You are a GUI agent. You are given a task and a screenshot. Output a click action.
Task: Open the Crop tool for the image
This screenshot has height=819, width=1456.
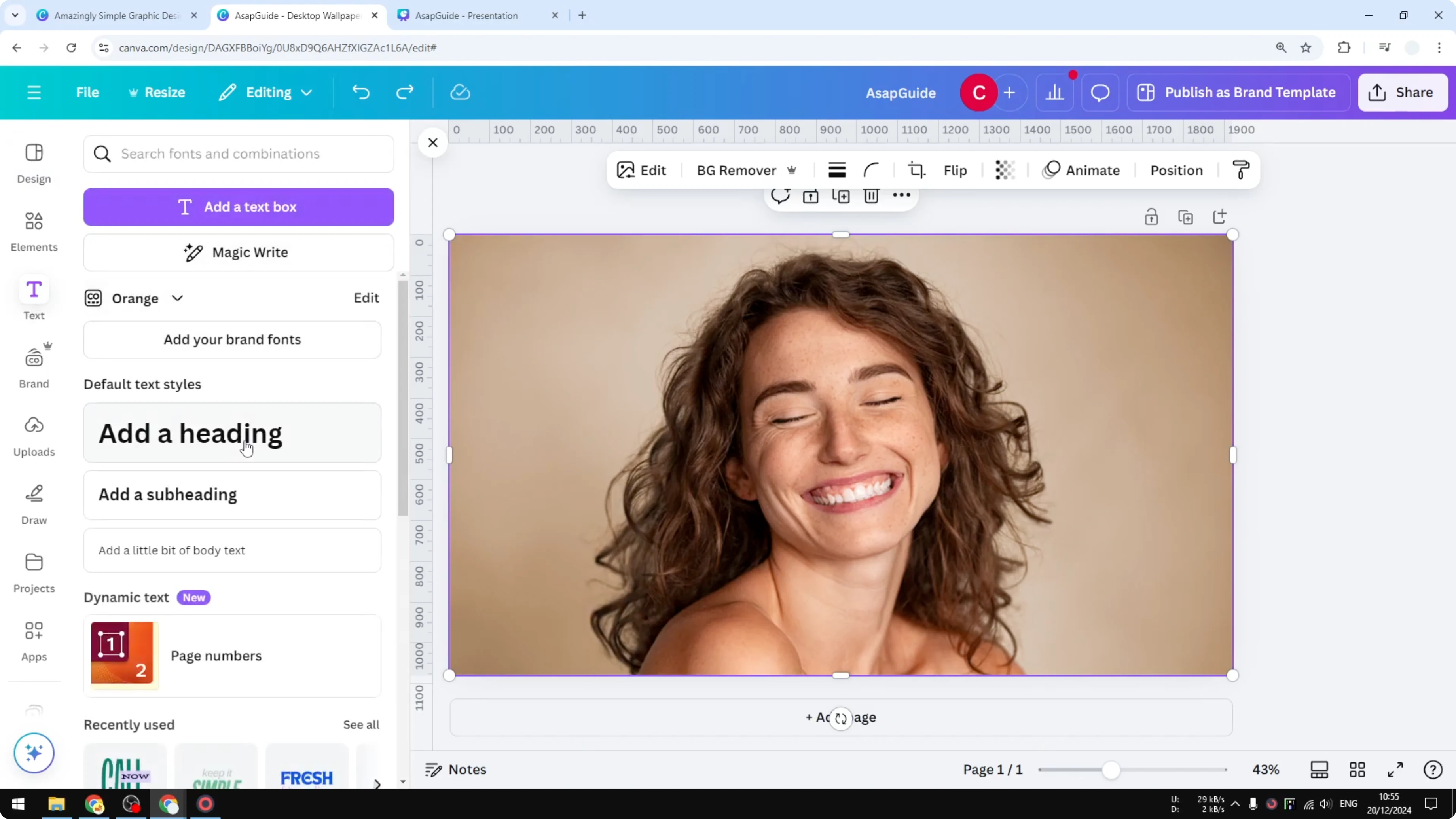(916, 170)
